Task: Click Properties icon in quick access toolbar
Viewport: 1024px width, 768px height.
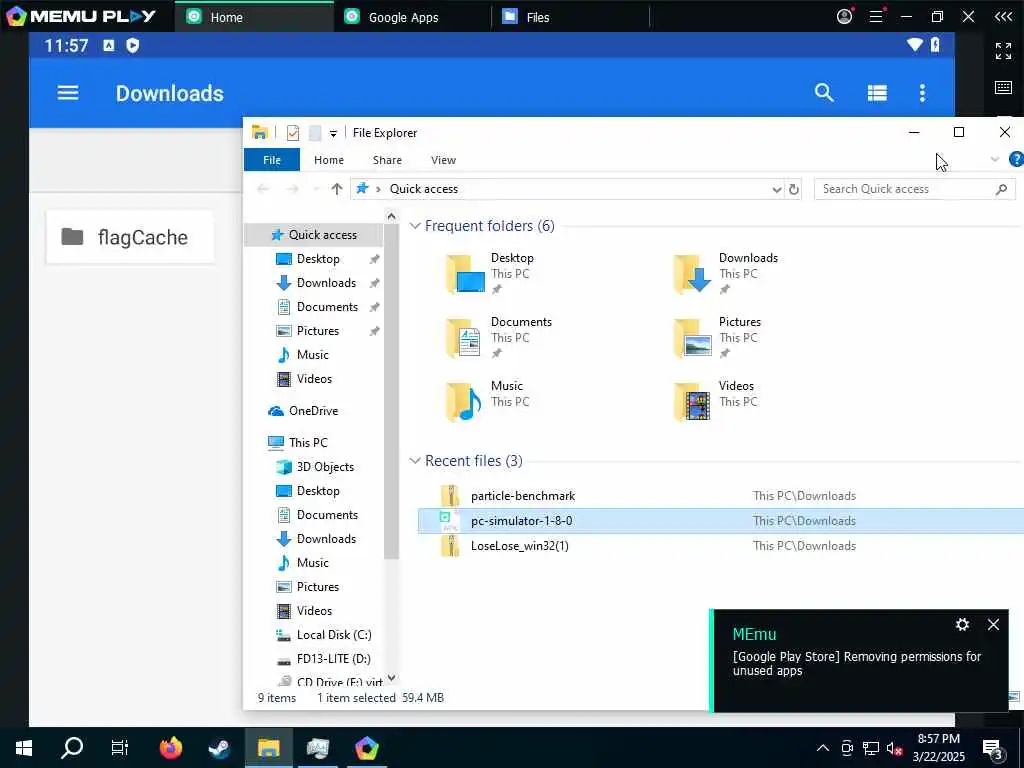Action: [293, 133]
